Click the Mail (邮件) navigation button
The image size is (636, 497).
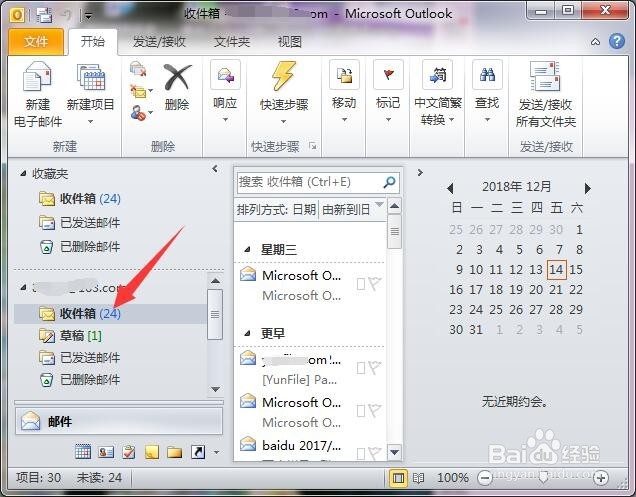tap(119, 421)
